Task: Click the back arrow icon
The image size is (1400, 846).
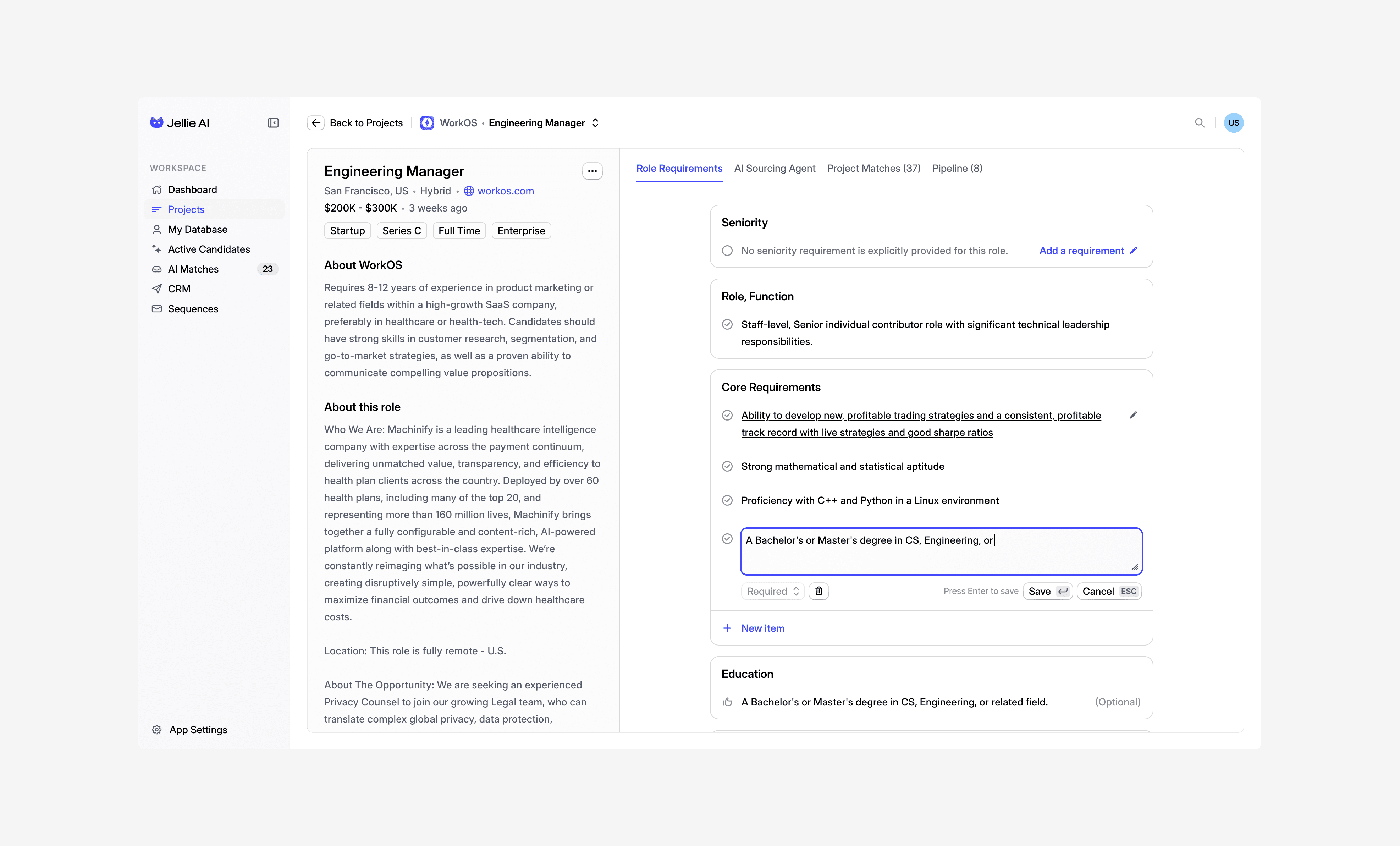Action: coord(316,123)
